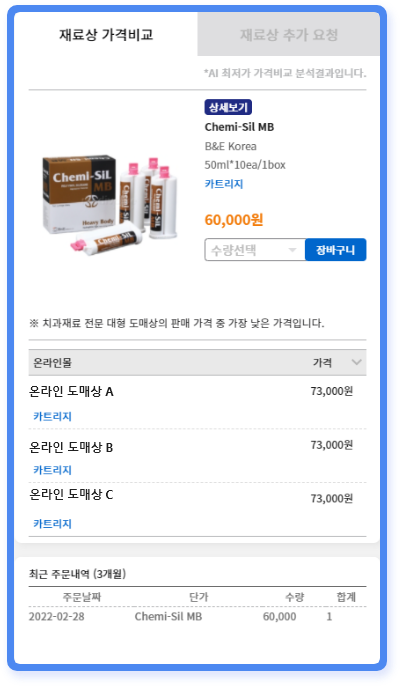Click the Chemi-Sil MB product title

tap(239, 127)
